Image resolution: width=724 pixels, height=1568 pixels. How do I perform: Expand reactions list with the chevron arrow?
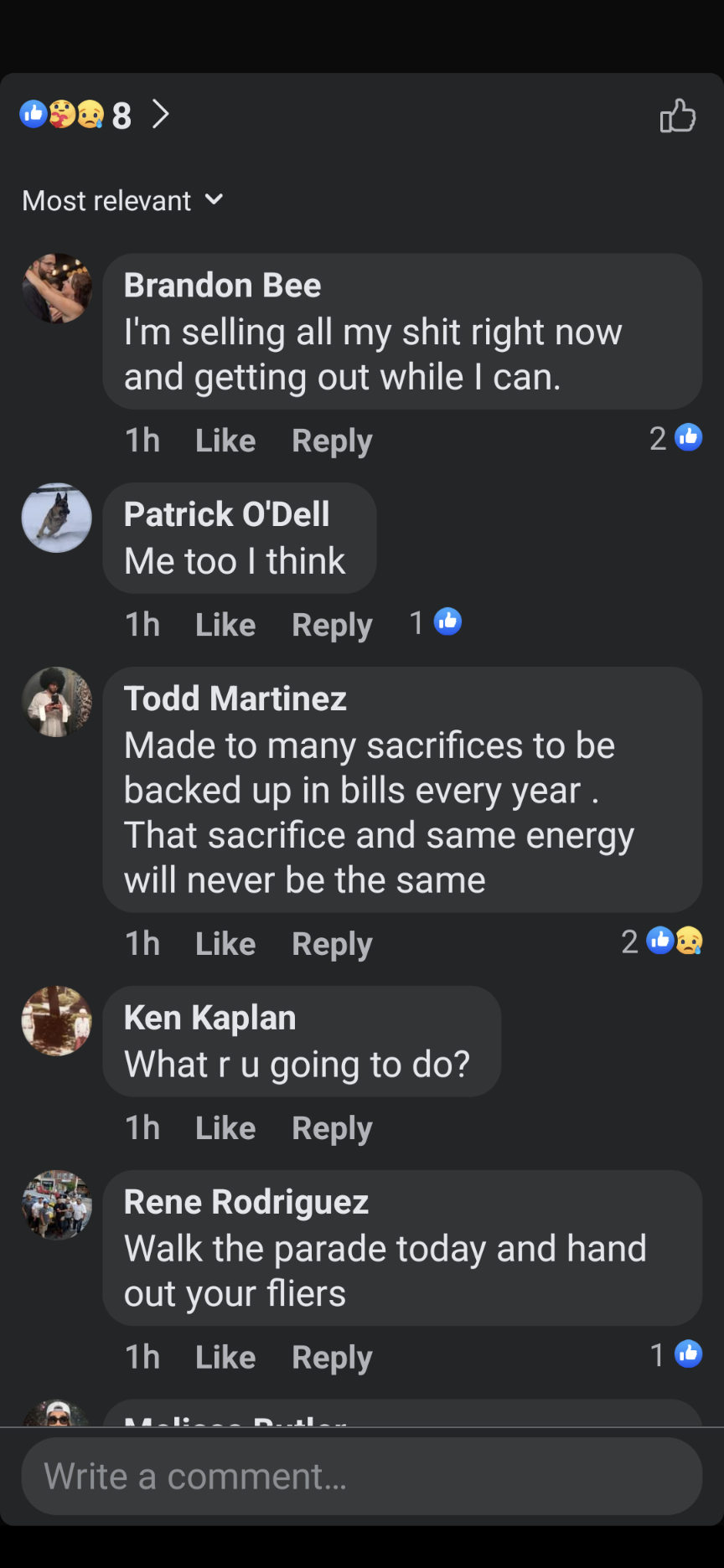(x=161, y=114)
